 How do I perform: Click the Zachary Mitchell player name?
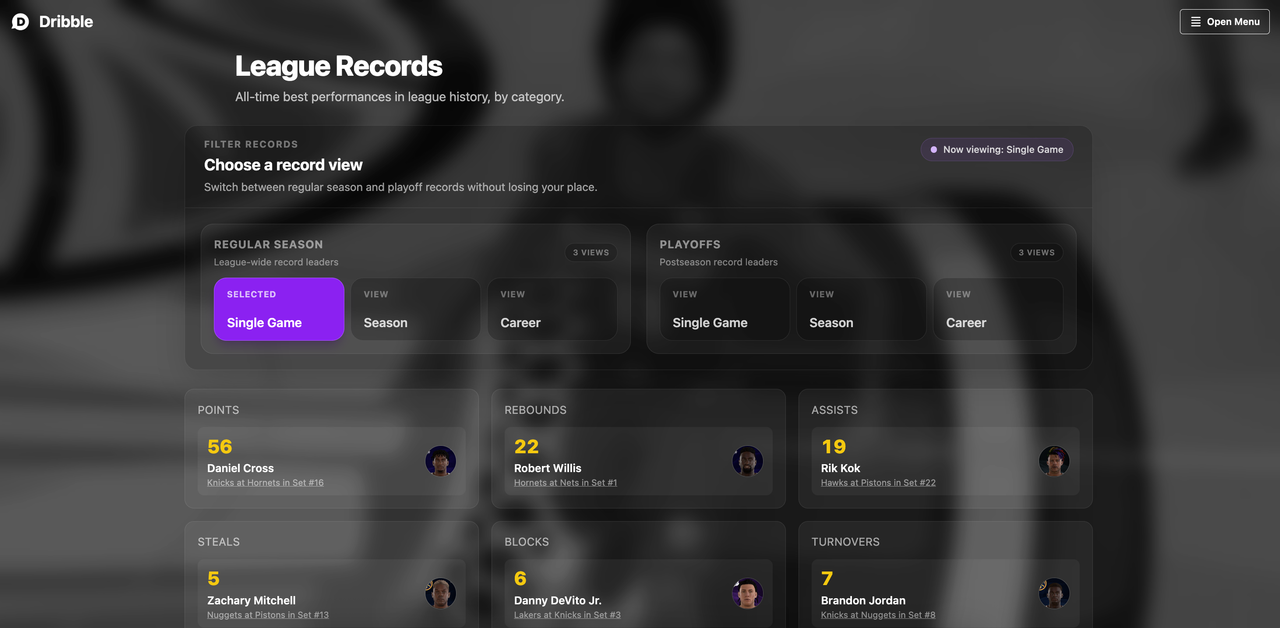pos(251,600)
